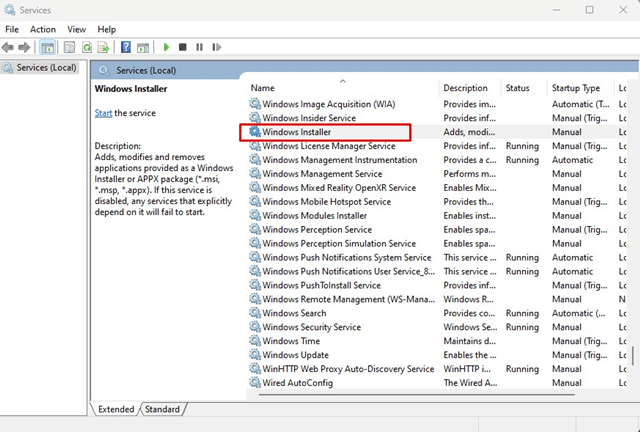Click the Pause Service toolbar icon
Viewport: 640px width, 432px height.
199,47
